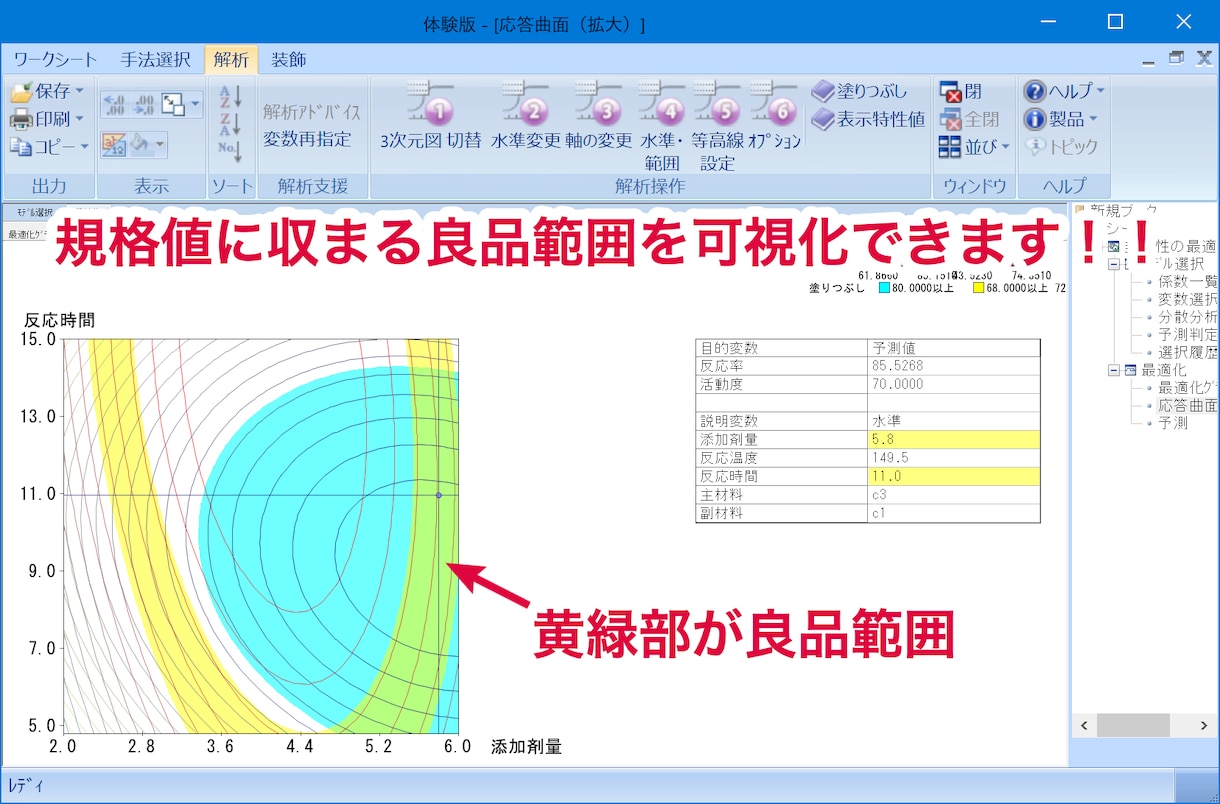Open the 並び dropdown arrow
1220x804 pixels.
click(1005, 148)
